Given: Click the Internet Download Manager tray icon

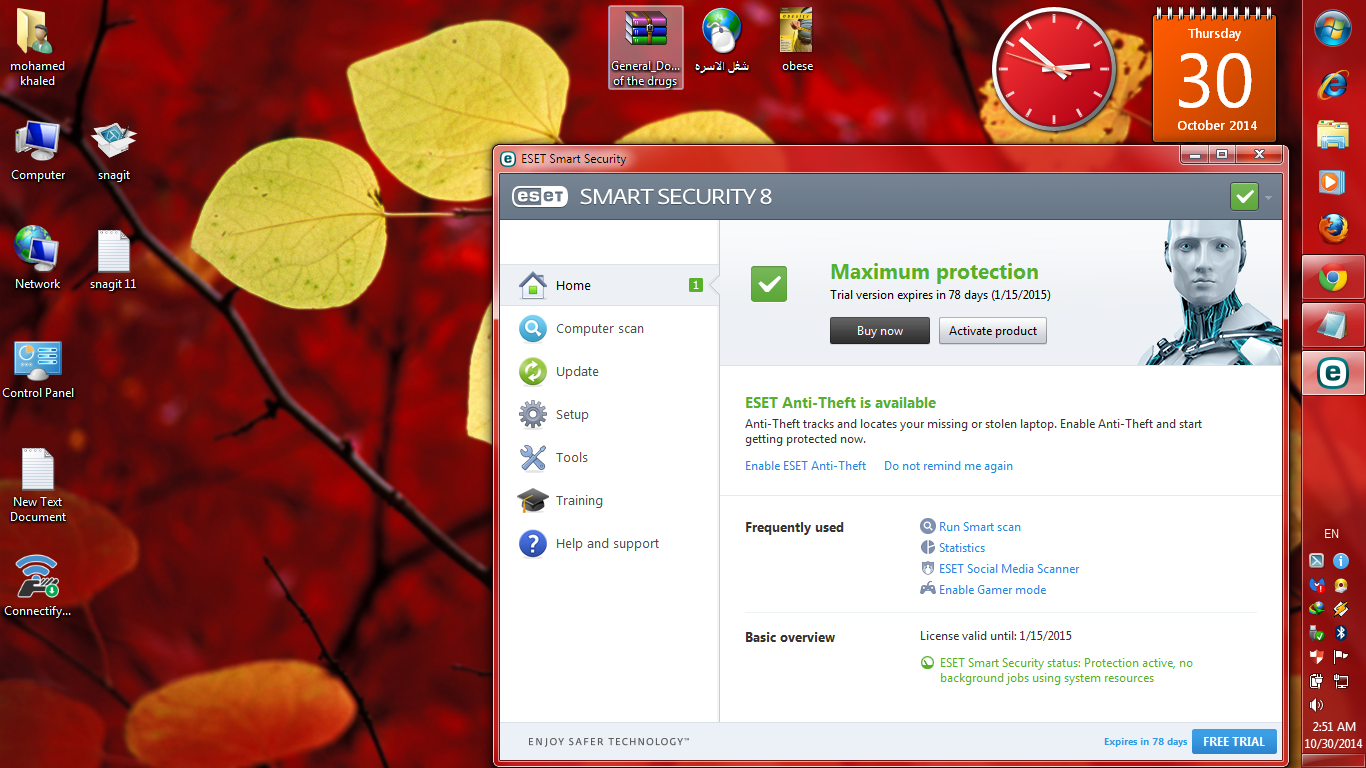Looking at the screenshot, I should tap(1317, 609).
